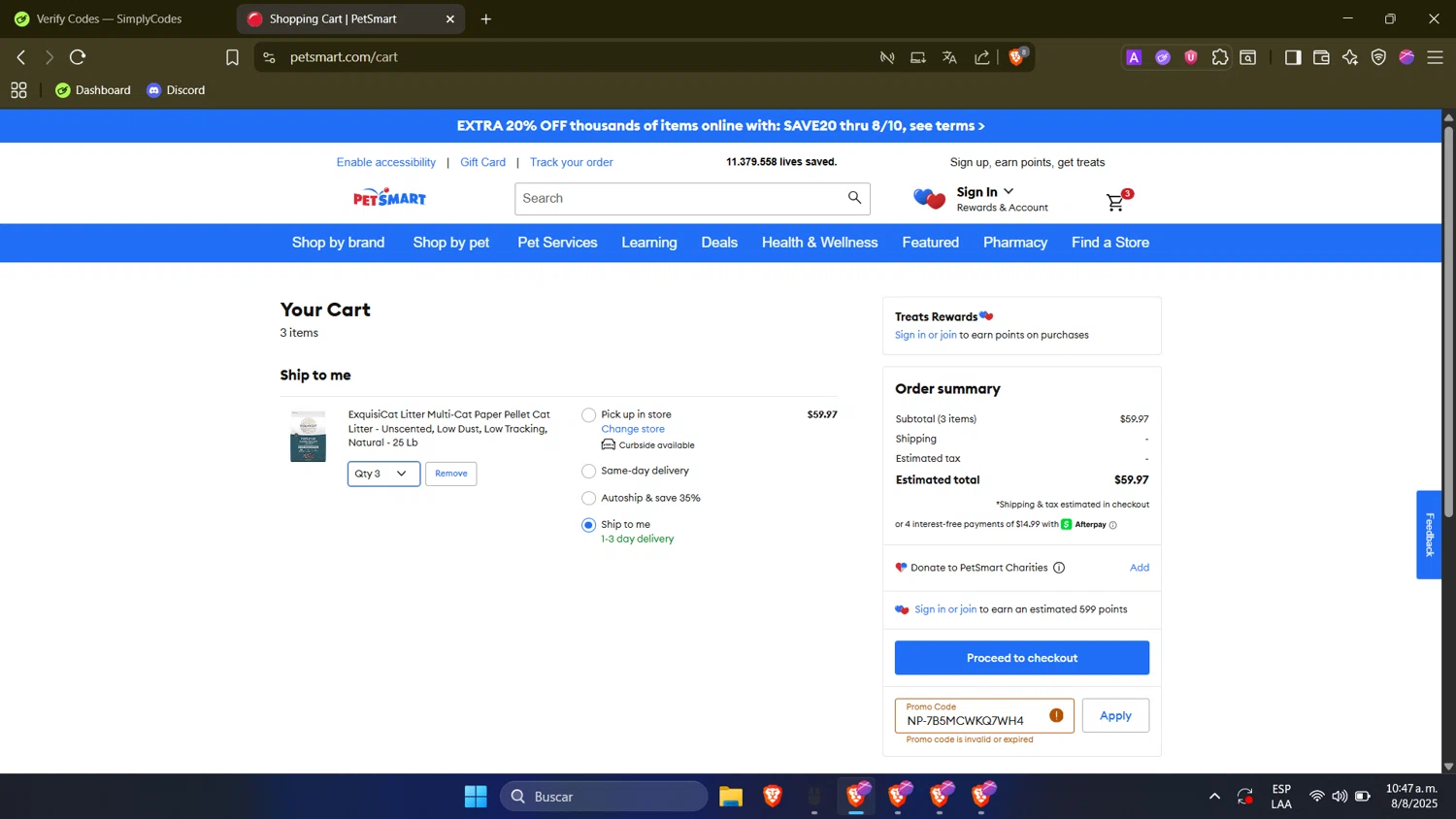Viewport: 1456px width, 819px height.
Task: Open Dashboard bookmark
Action: pyautogui.click(x=93, y=90)
